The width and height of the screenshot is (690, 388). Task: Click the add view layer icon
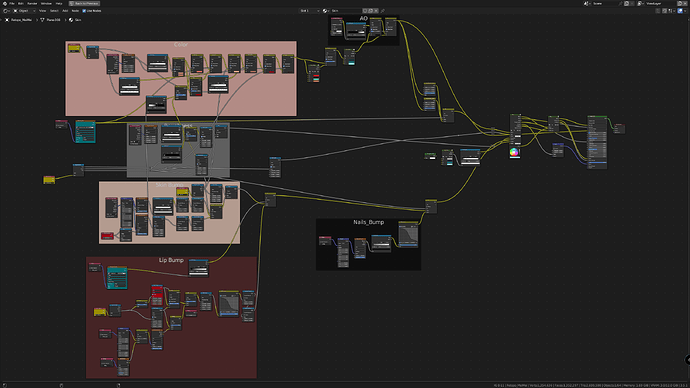tap(680, 3)
